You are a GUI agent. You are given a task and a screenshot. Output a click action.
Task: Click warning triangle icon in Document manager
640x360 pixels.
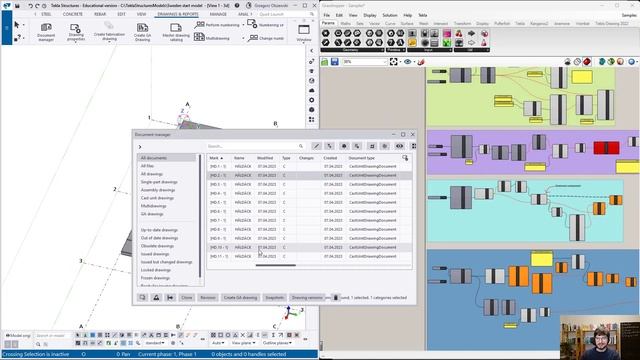point(156,298)
